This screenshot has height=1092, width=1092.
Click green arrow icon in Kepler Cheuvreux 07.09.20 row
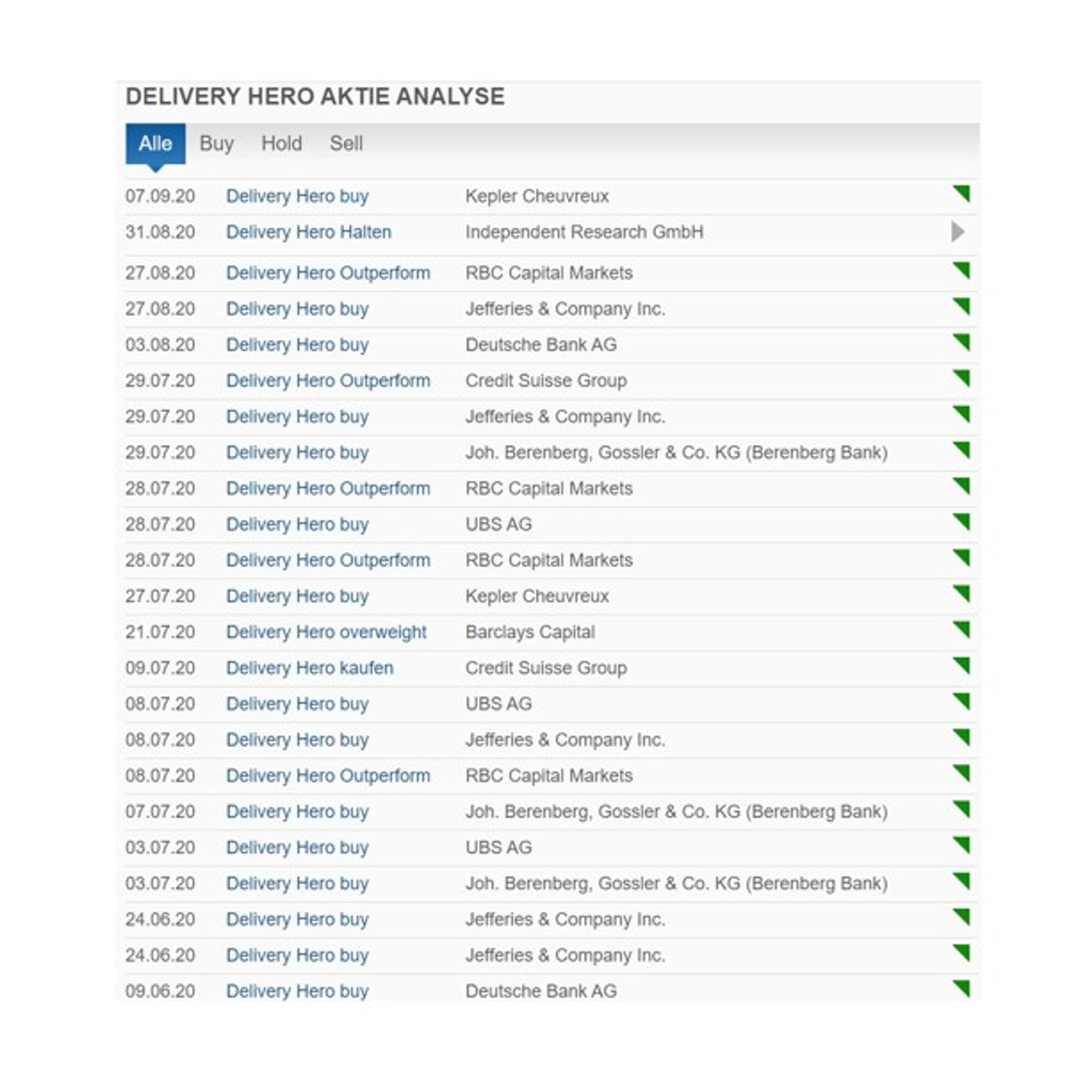click(961, 193)
